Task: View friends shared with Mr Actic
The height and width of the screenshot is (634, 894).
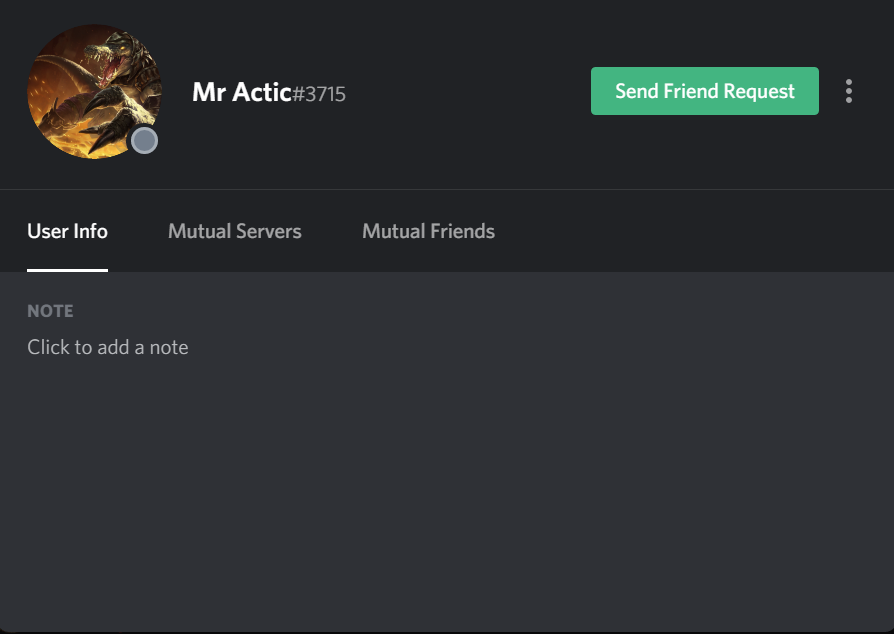Action: 428,231
